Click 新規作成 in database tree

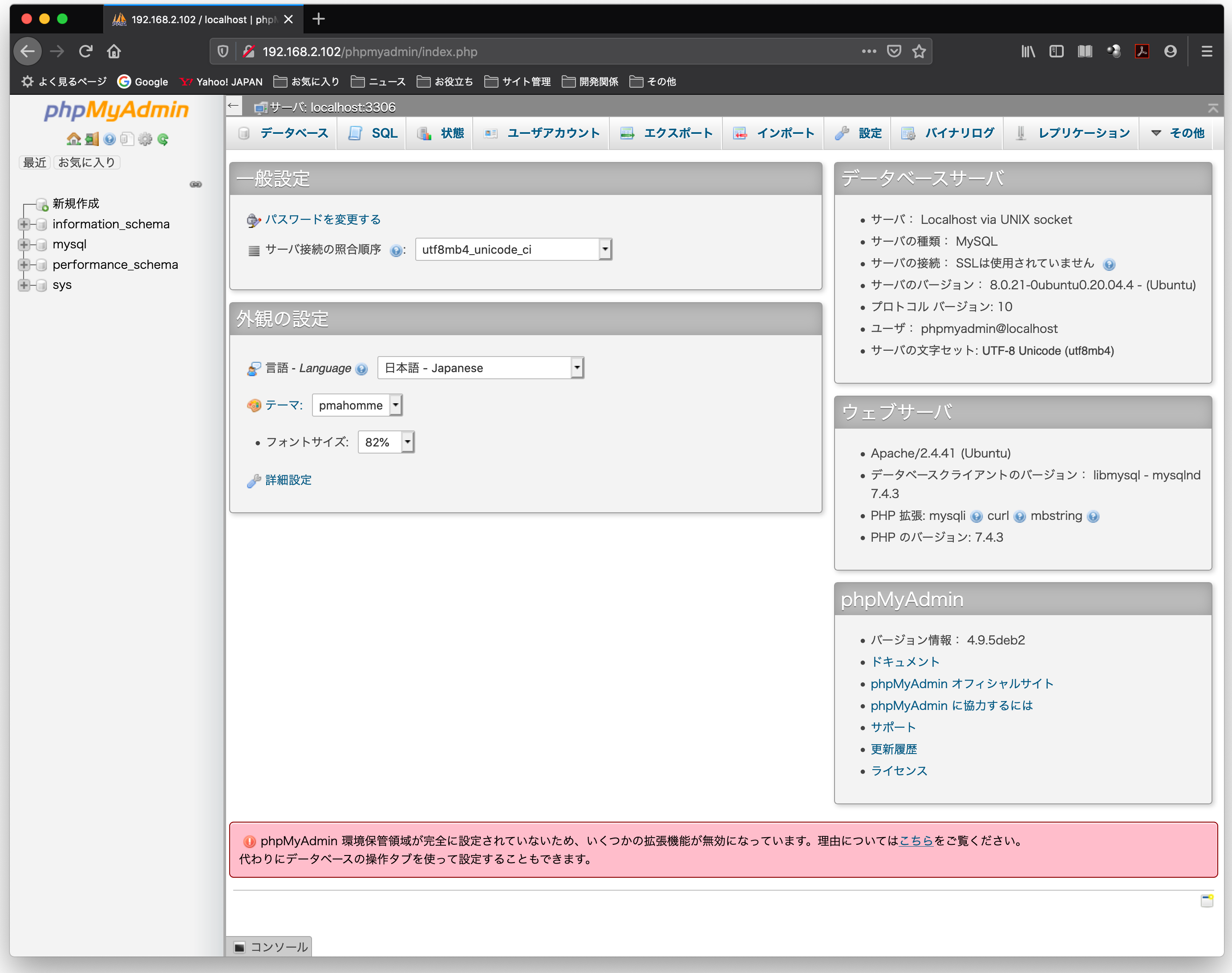[x=76, y=204]
